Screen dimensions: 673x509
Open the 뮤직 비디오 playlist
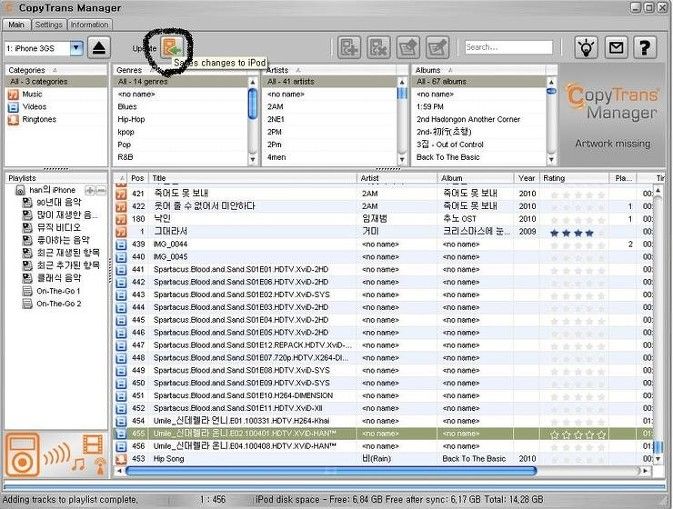click(x=58, y=227)
